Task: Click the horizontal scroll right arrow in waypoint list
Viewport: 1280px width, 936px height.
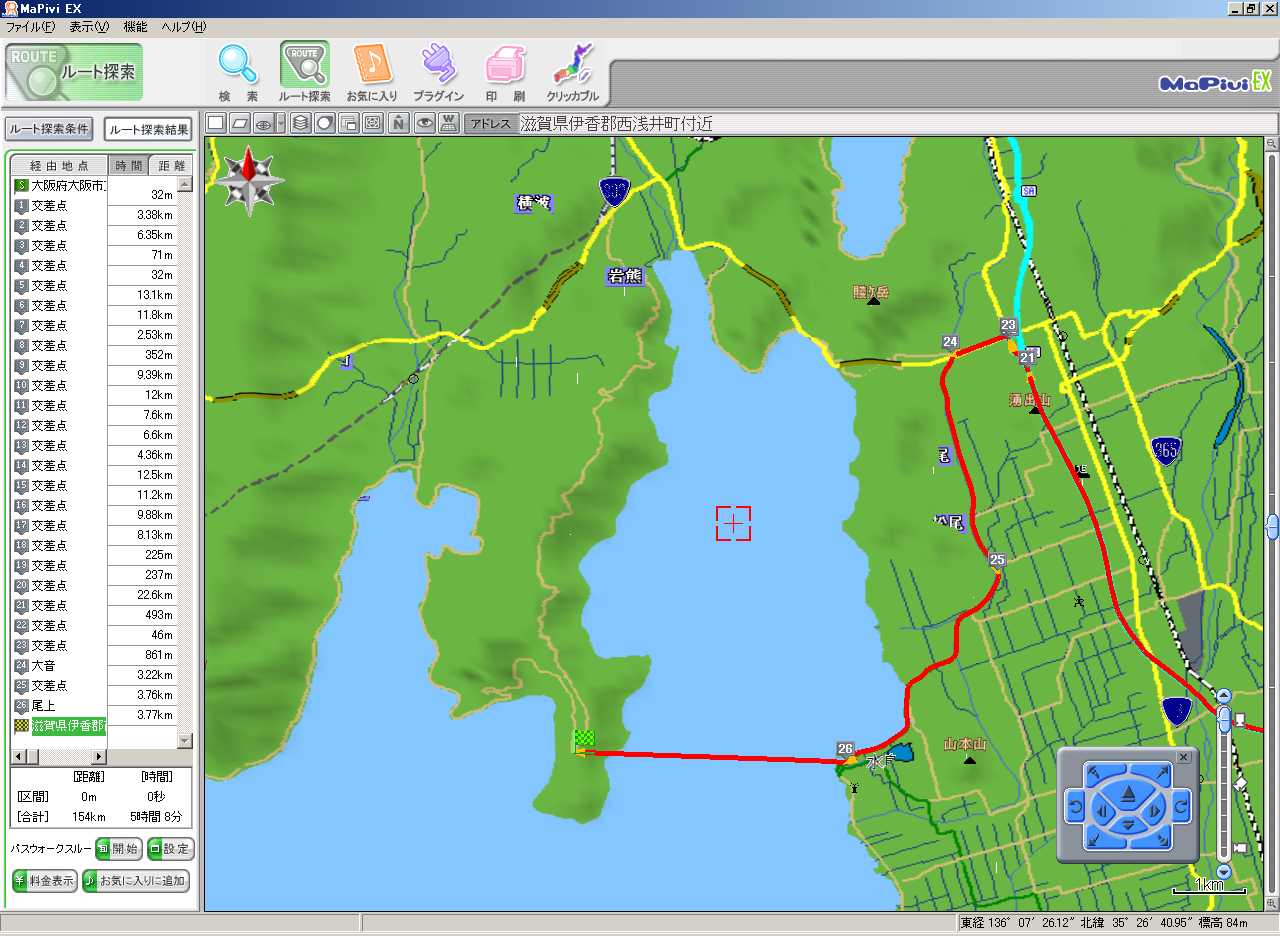Action: (98, 756)
